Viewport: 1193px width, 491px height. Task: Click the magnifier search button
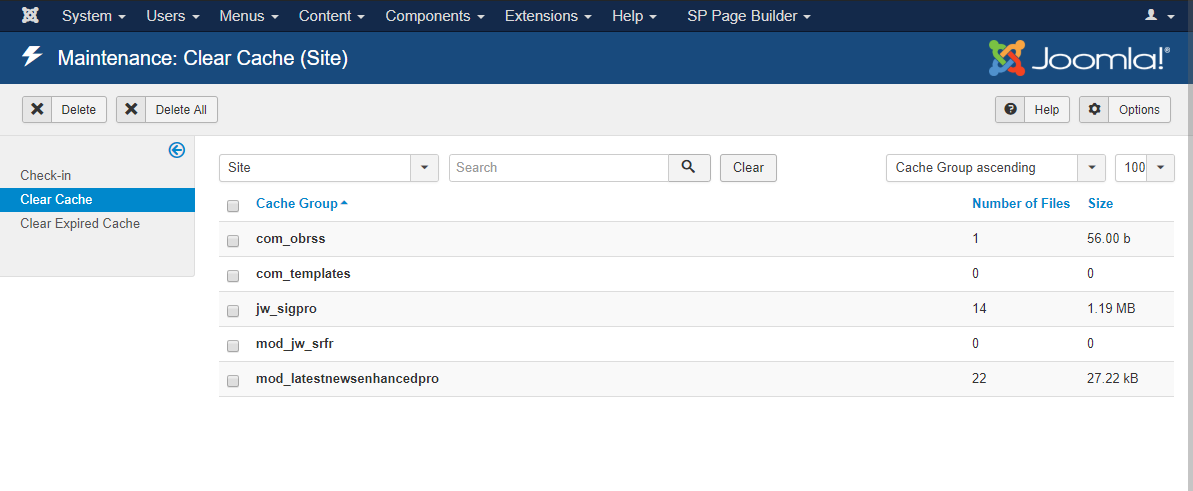pos(689,167)
